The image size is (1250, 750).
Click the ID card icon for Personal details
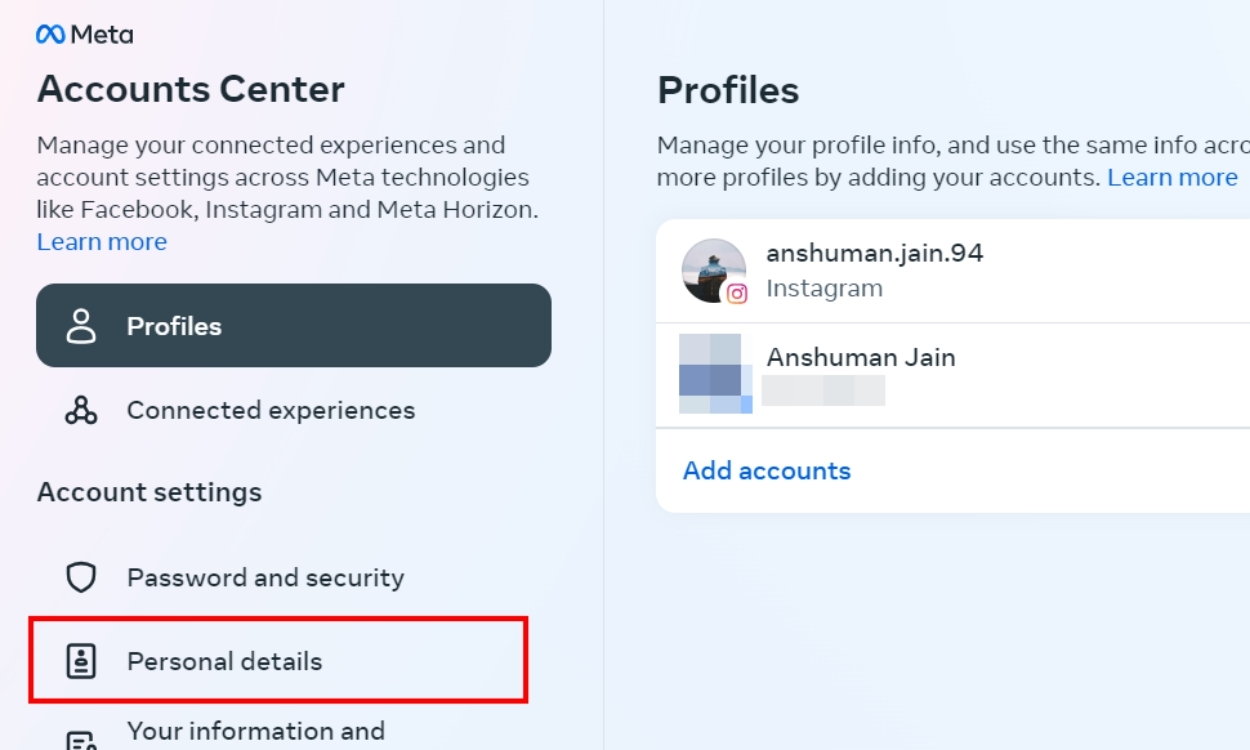click(81, 661)
